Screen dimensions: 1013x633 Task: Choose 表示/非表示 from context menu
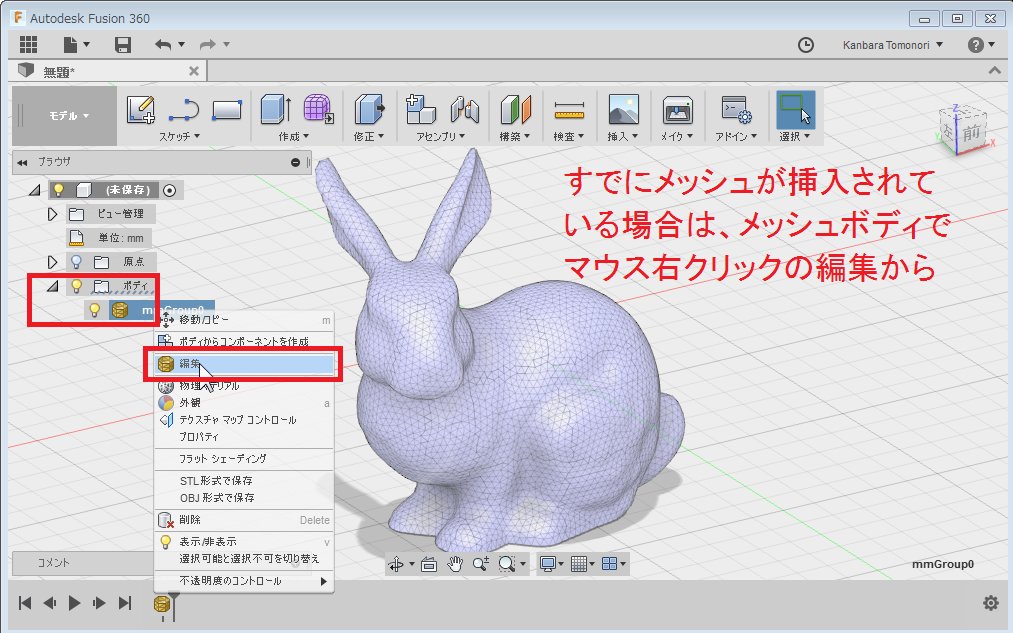click(244, 542)
